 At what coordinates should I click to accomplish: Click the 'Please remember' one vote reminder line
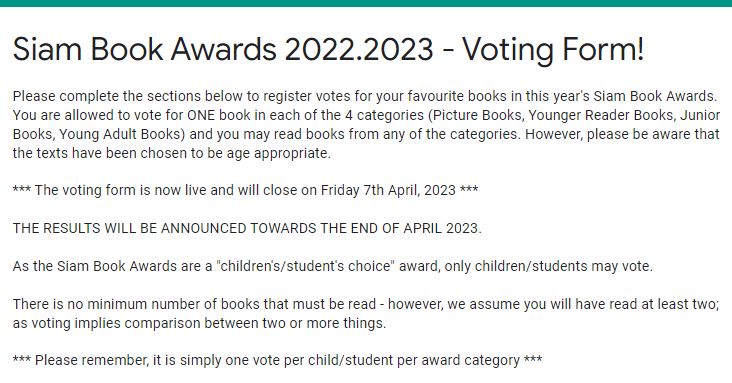tap(277, 361)
